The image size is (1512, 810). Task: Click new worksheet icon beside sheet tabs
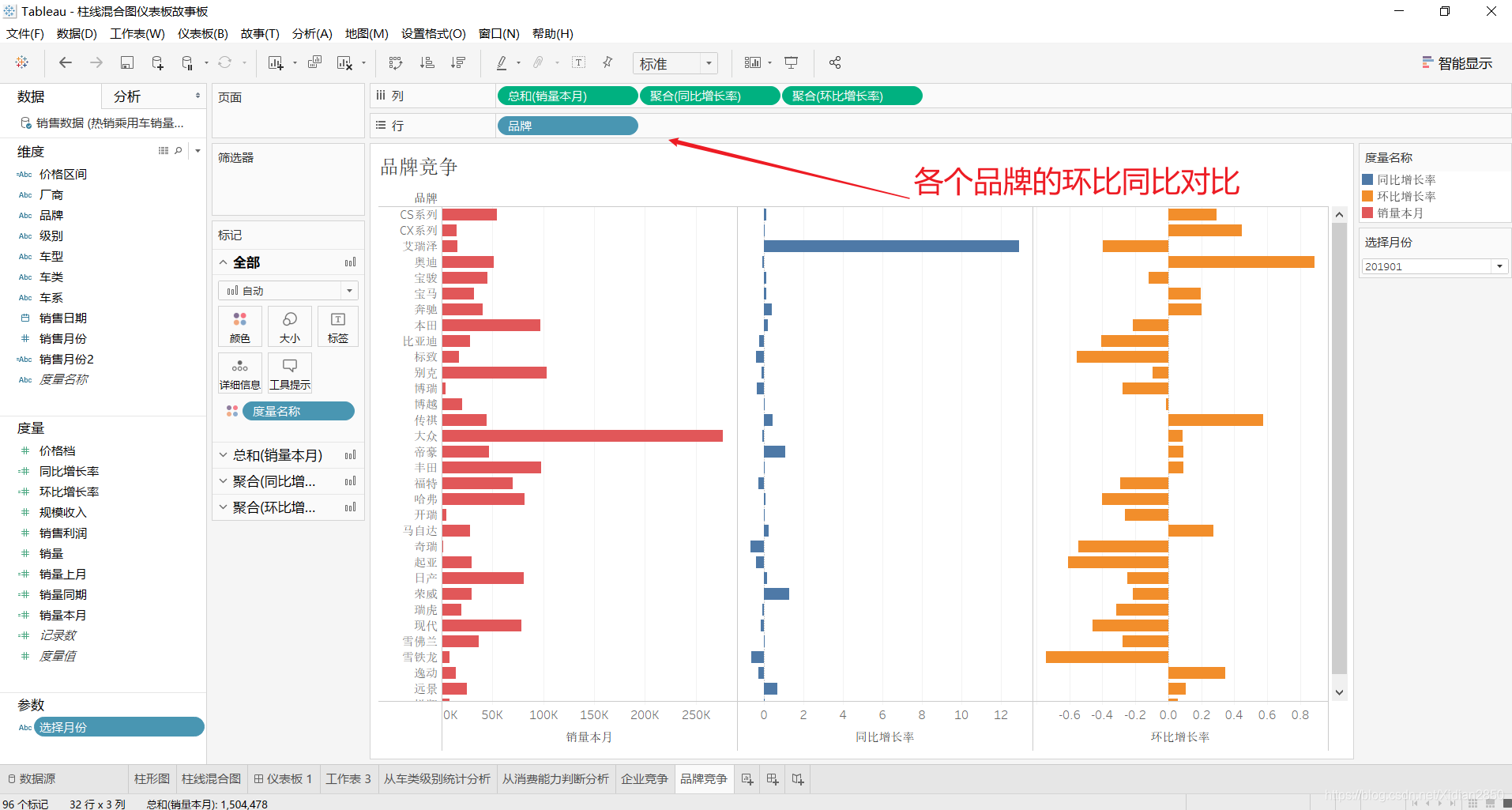(747, 779)
